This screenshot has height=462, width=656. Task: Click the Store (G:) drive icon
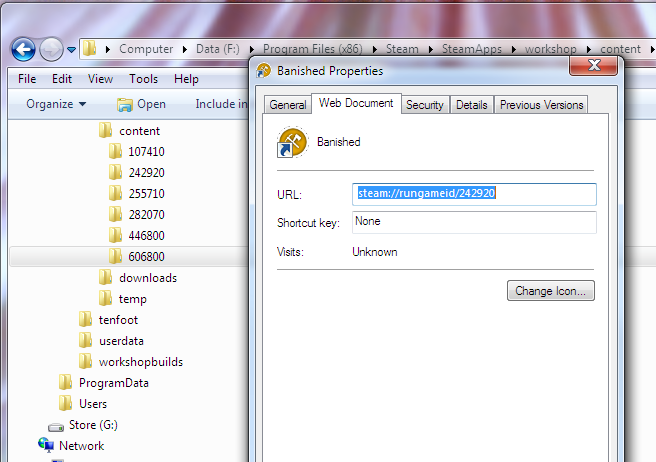click(x=56, y=426)
